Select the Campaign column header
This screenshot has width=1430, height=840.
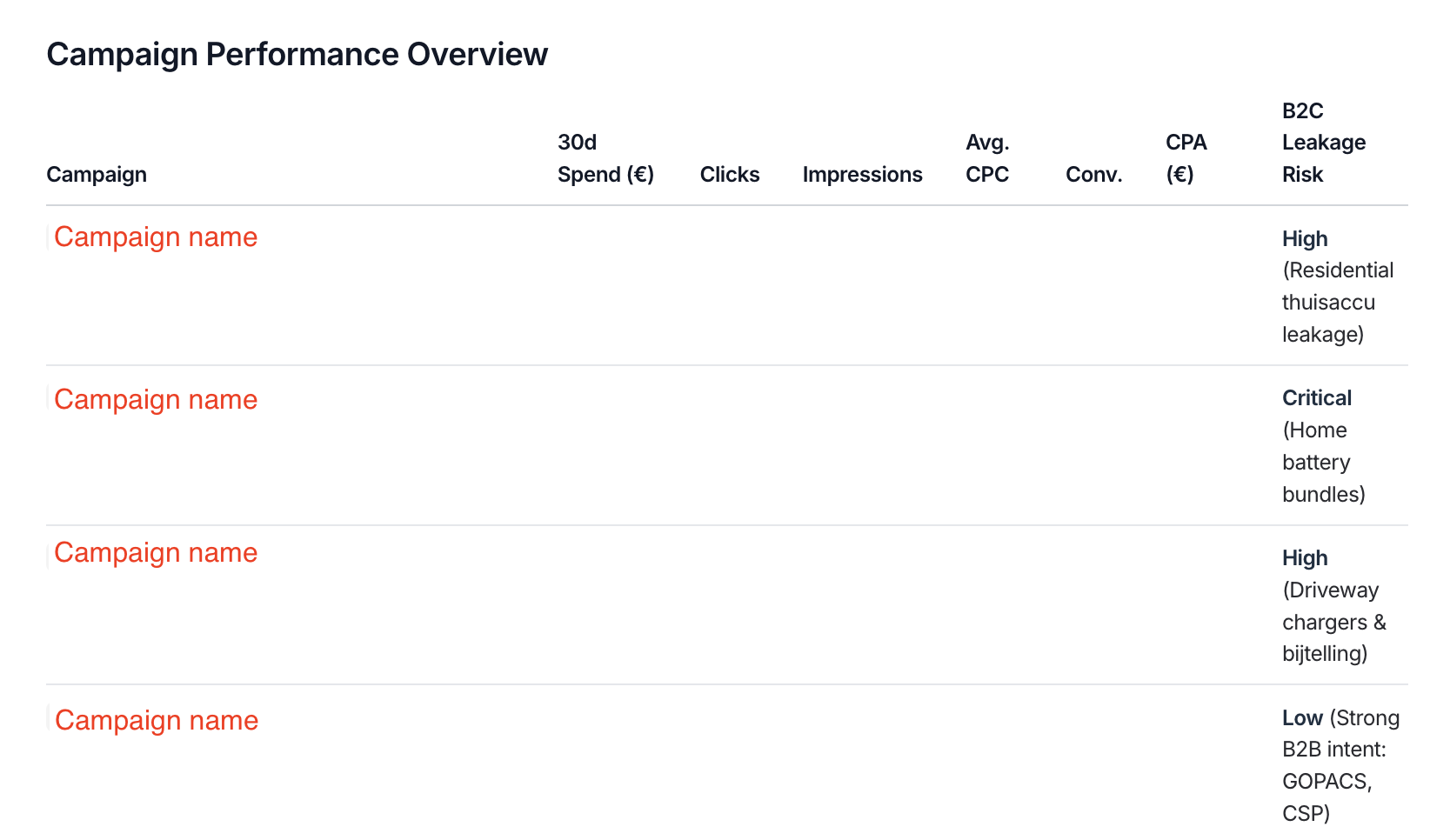click(97, 175)
